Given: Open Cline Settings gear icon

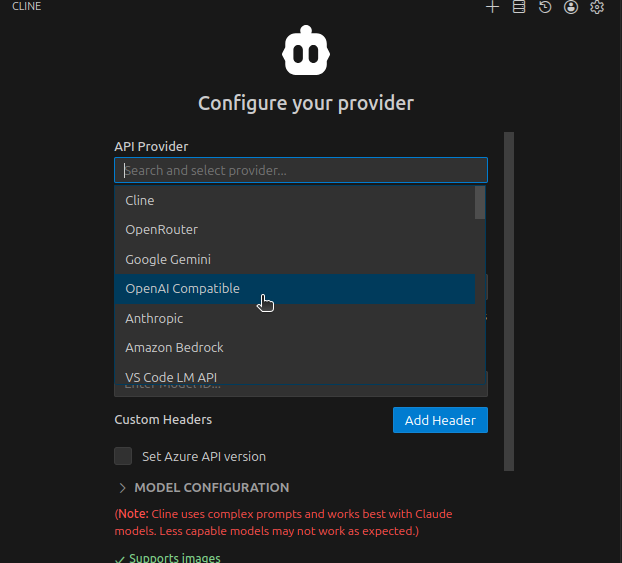Looking at the screenshot, I should 597,7.
